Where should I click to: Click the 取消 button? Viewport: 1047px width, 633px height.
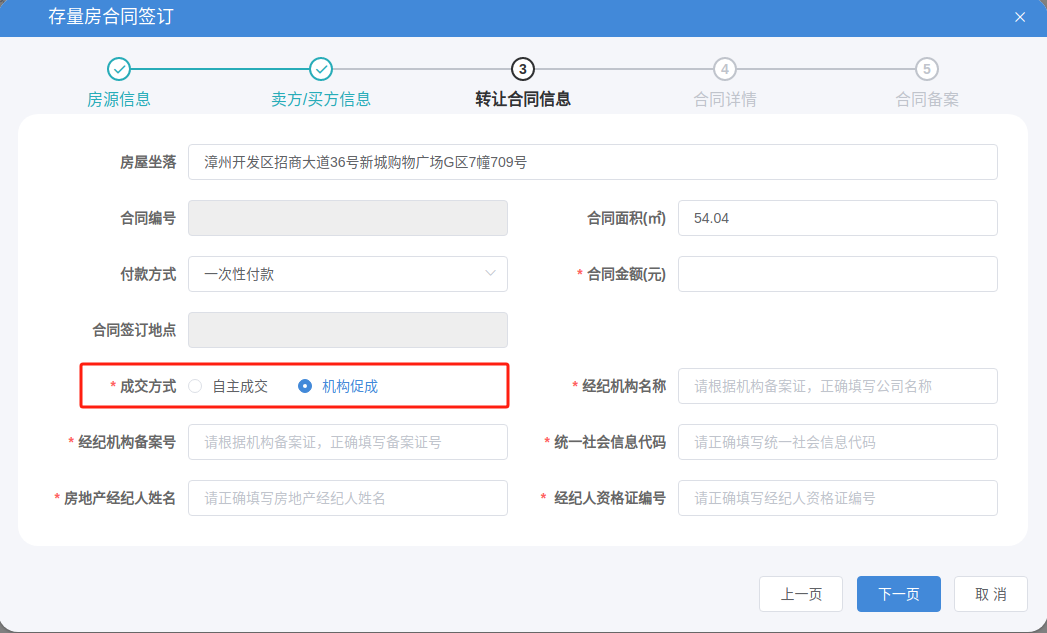click(991, 594)
